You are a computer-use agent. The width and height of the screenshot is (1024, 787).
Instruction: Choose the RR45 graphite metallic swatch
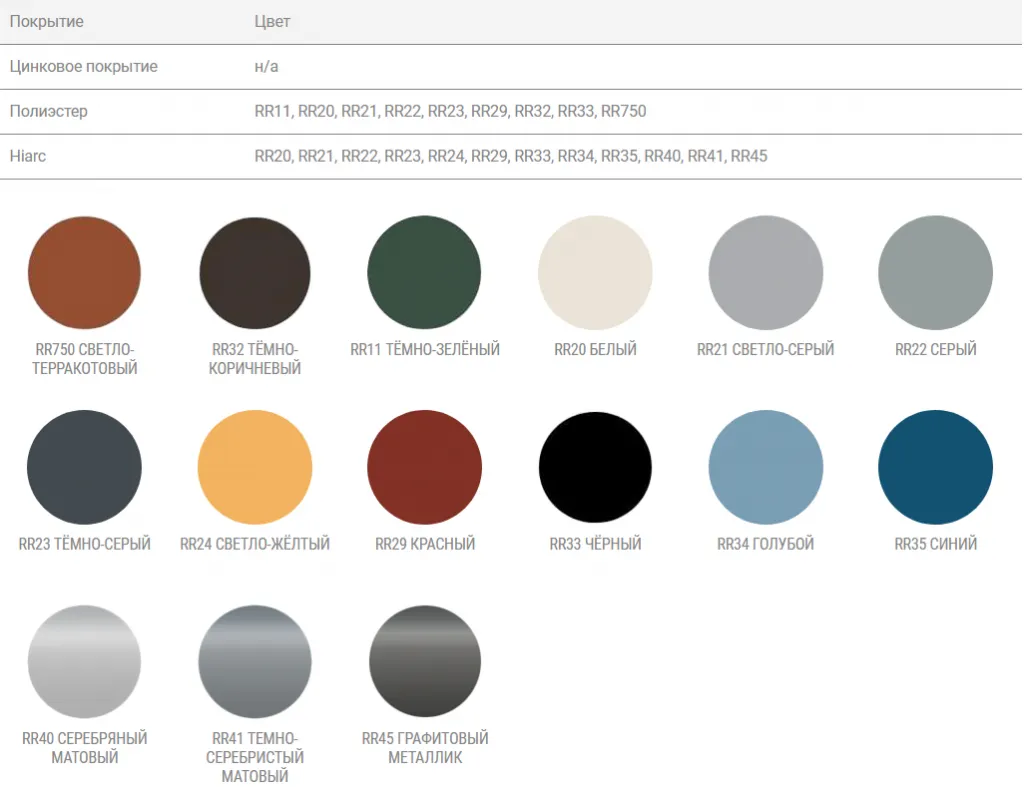tap(425, 662)
